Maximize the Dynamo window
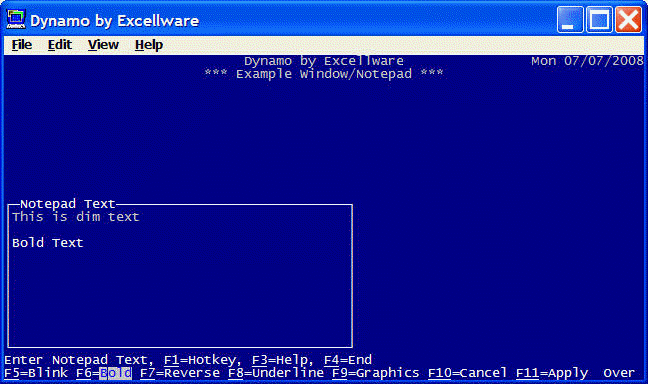 [x=599, y=19]
